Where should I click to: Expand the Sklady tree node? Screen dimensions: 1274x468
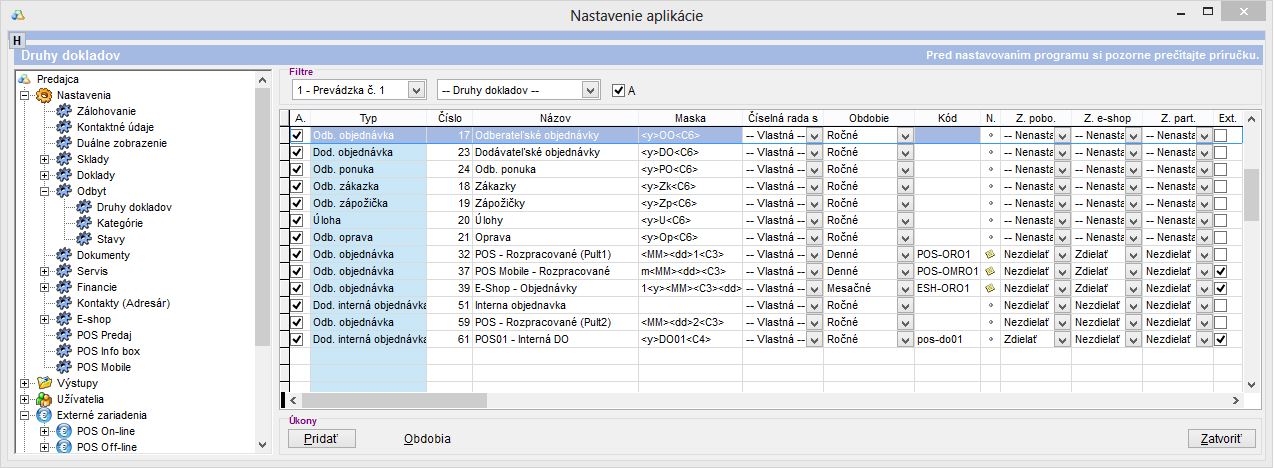(x=44, y=159)
